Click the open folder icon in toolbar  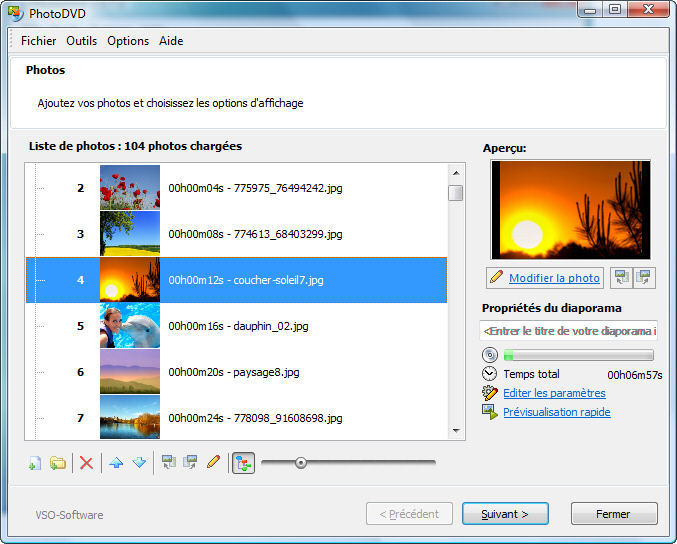[x=58, y=463]
